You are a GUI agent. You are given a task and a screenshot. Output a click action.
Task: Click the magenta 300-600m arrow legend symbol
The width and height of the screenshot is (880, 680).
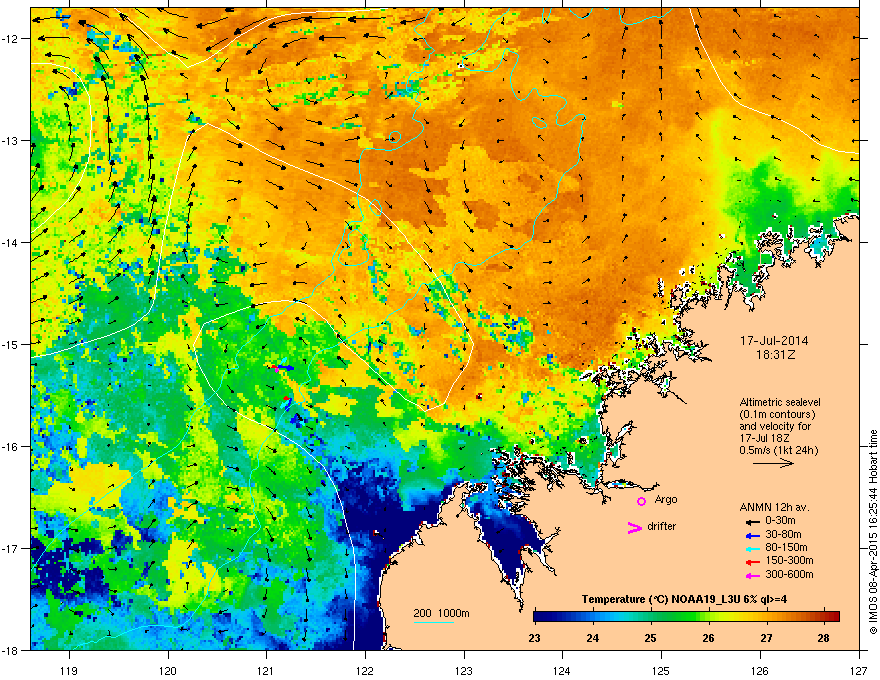(x=751, y=575)
